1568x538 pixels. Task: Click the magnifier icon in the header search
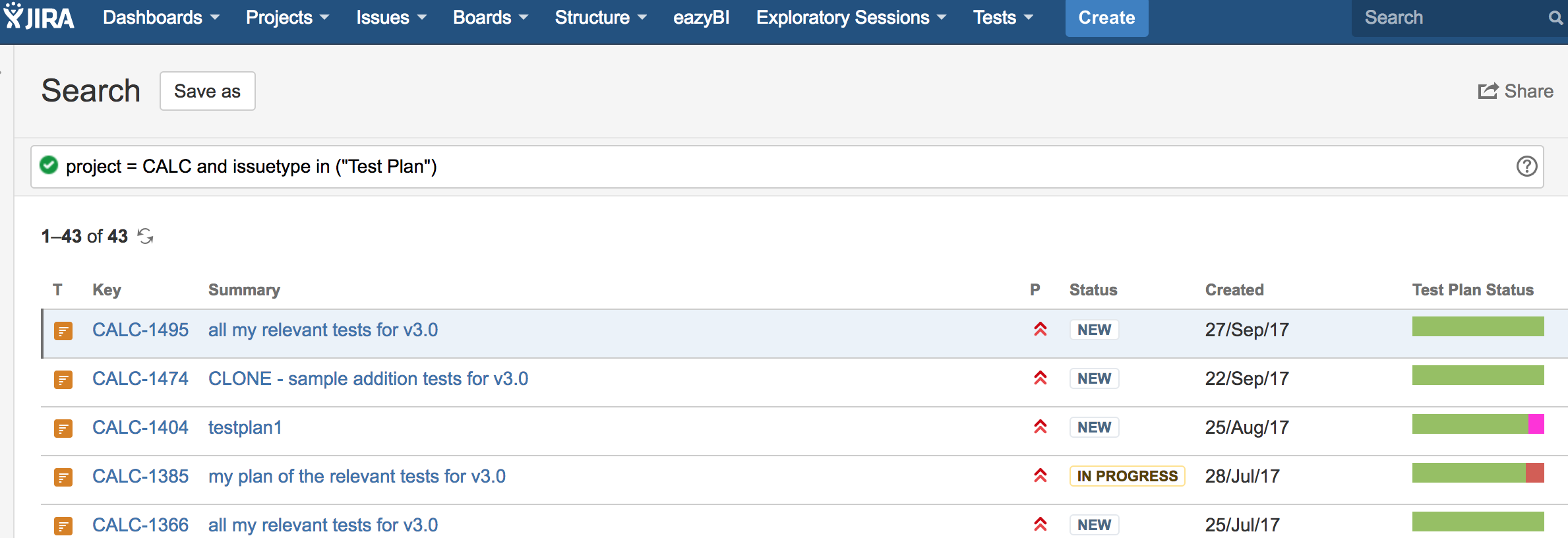(x=1555, y=18)
